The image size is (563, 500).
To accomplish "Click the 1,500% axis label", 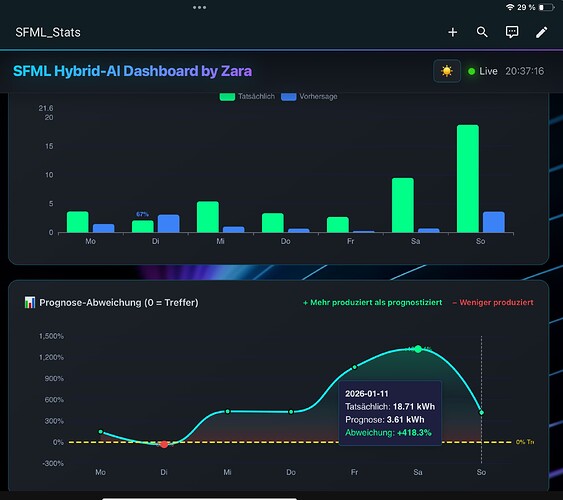I will [x=51, y=336].
